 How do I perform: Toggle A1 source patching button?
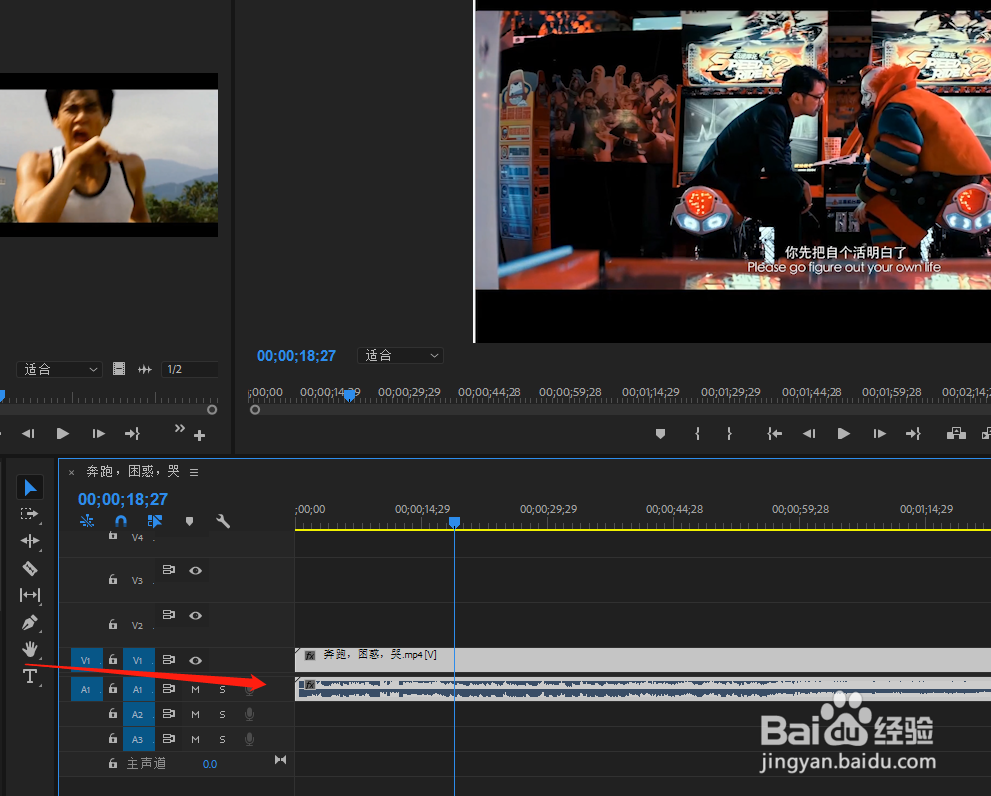pyautogui.click(x=86, y=689)
